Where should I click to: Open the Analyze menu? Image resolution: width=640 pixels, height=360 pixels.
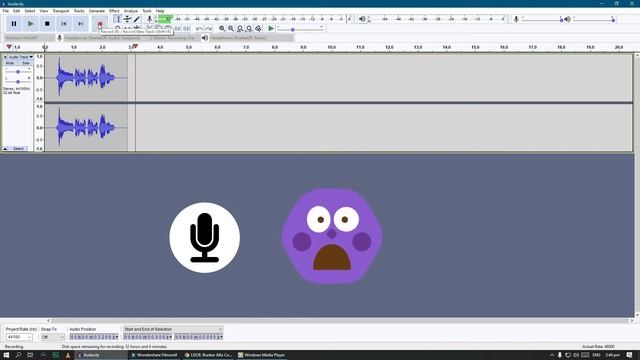131,11
